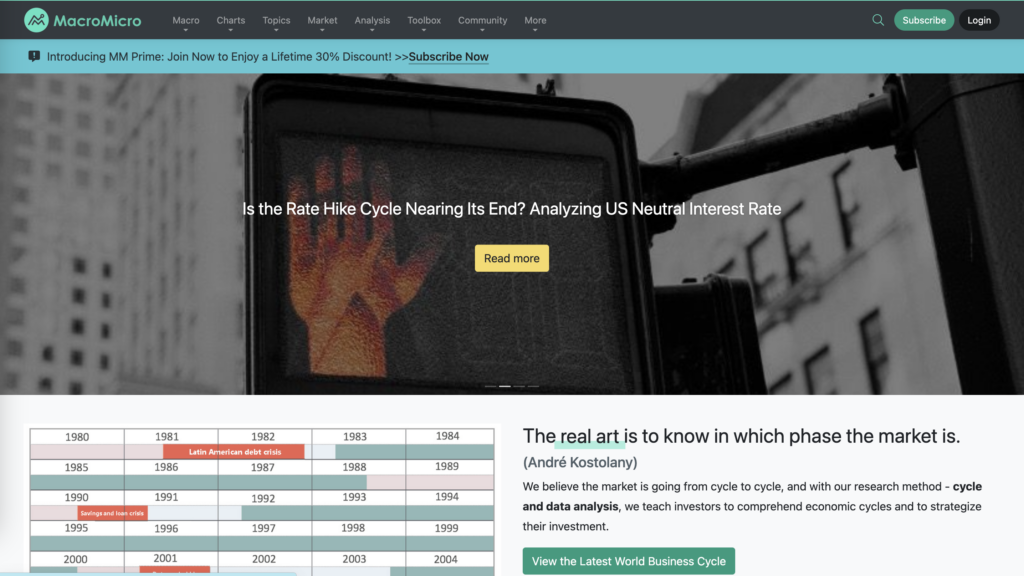This screenshot has height=576, width=1024.
Task: Click the rate hike cycle headline
Action: click(511, 209)
